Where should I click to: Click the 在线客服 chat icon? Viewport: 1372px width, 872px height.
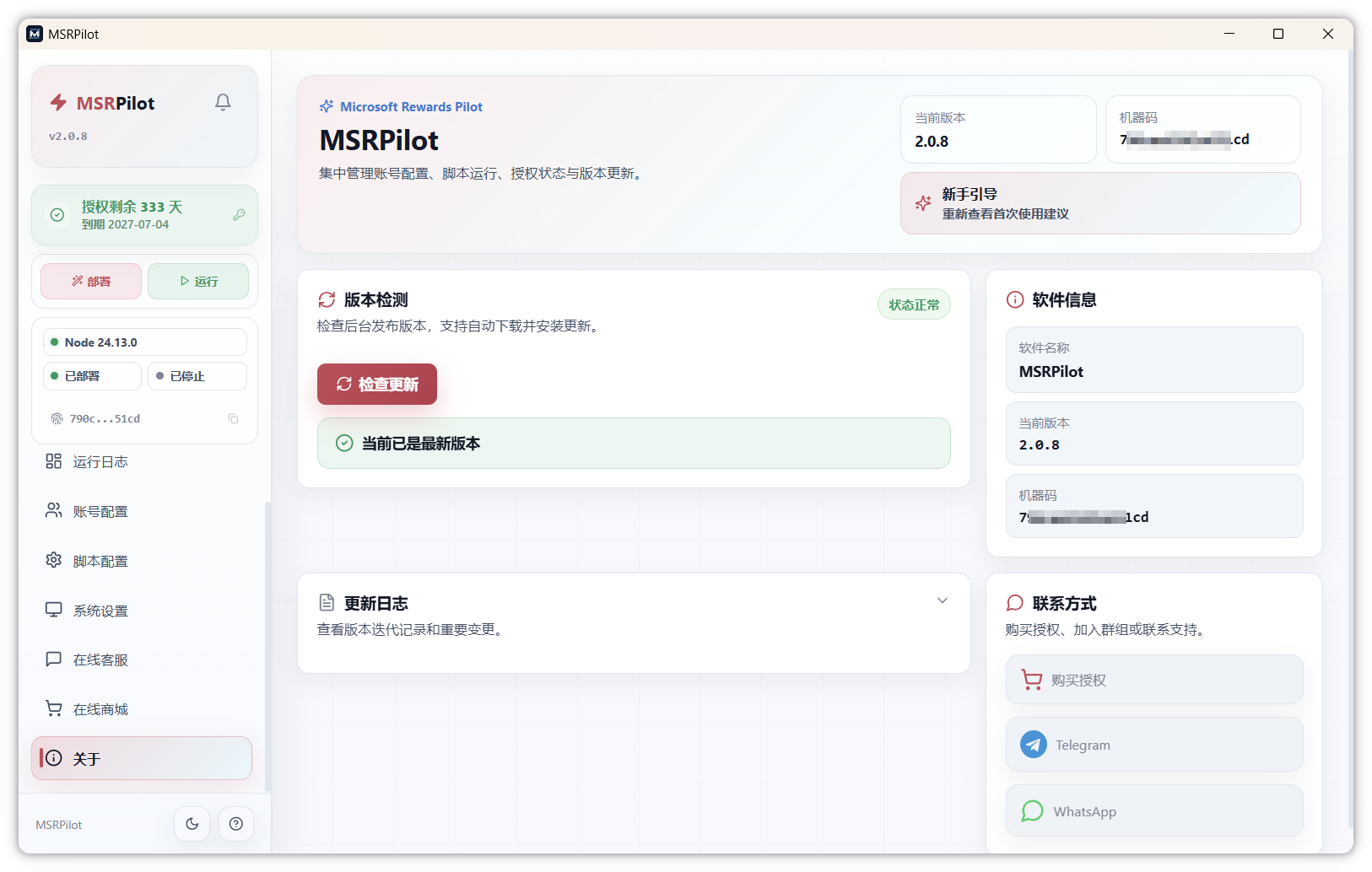pos(54,659)
